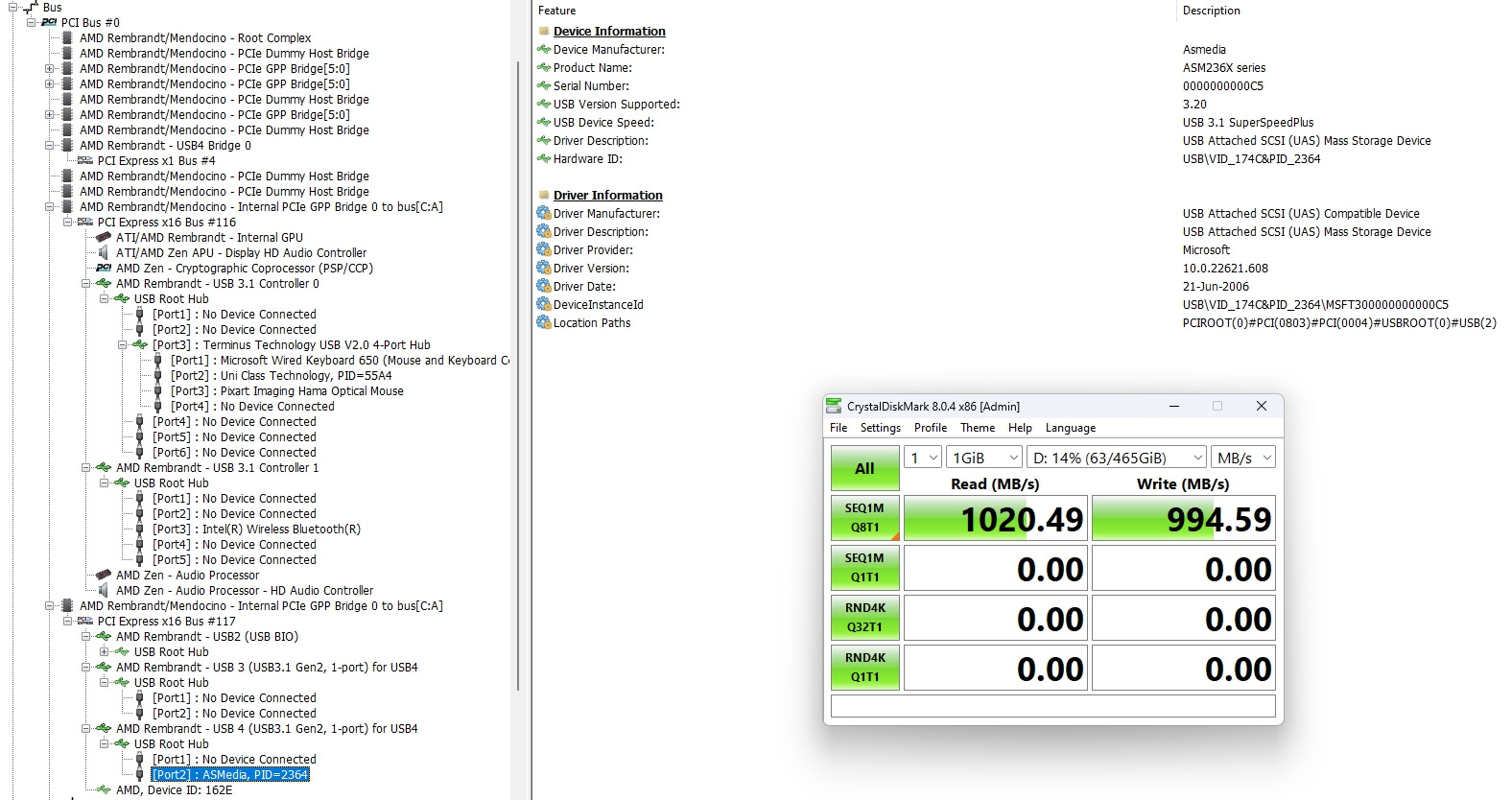
Task: Click the USB 3.1 Controller 0 icon
Action: click(x=104, y=284)
